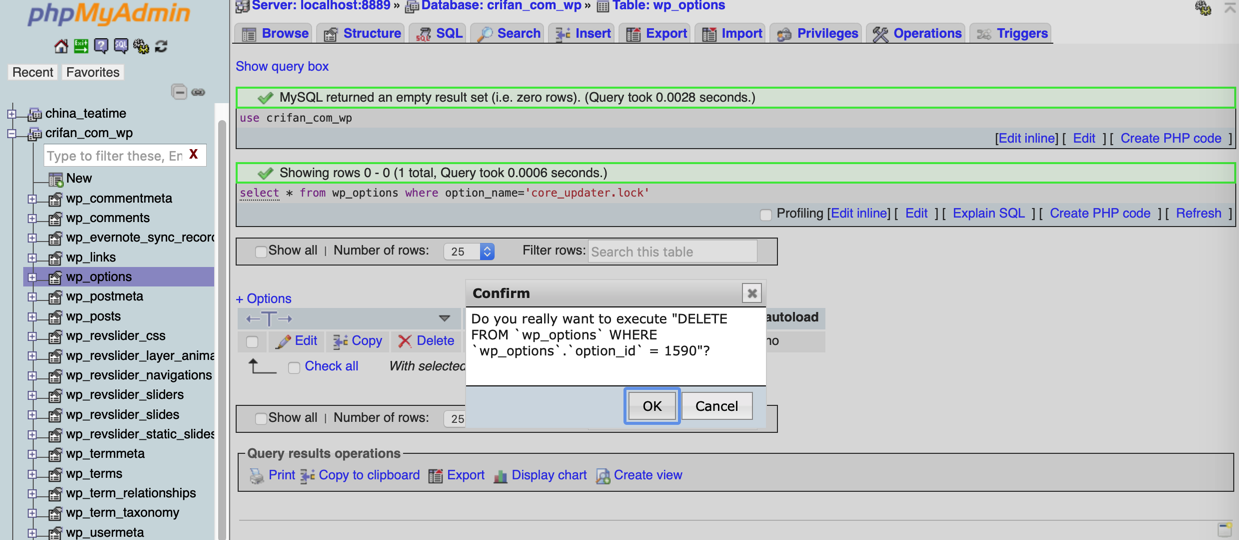Viewport: 1239px width, 540px height.
Task: Tick the result row selection checkbox
Action: click(x=252, y=342)
